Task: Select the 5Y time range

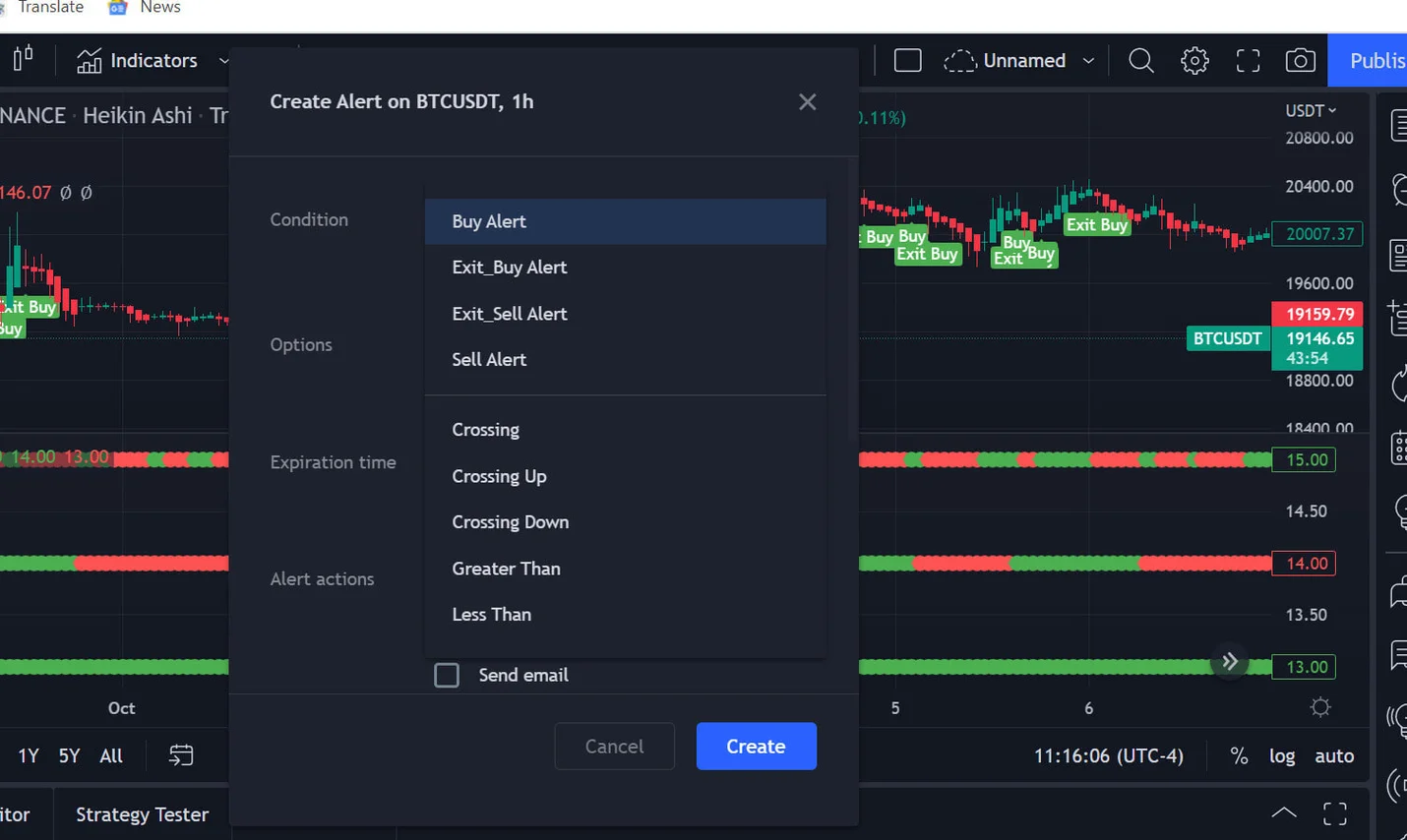Action: point(69,755)
